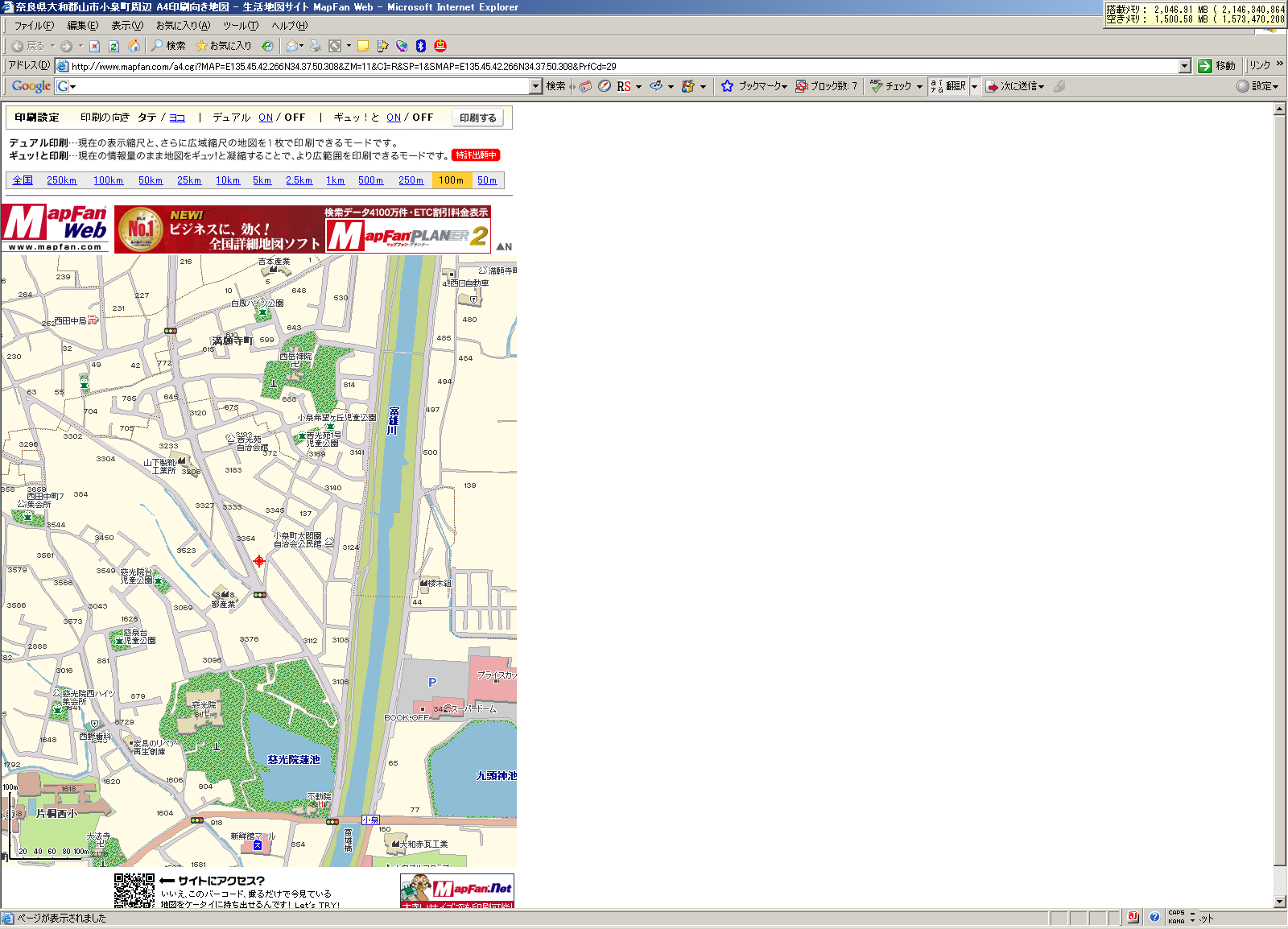Click the popup blocker ブロック数 icon
This screenshot has height=929, width=1288.
click(801, 86)
